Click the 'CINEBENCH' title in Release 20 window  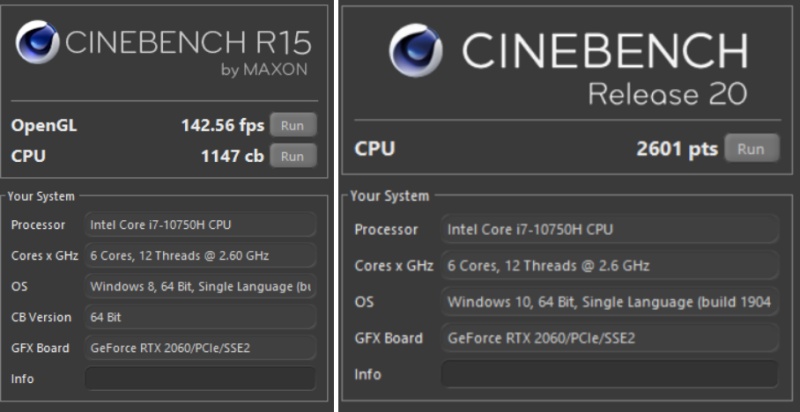click(605, 50)
